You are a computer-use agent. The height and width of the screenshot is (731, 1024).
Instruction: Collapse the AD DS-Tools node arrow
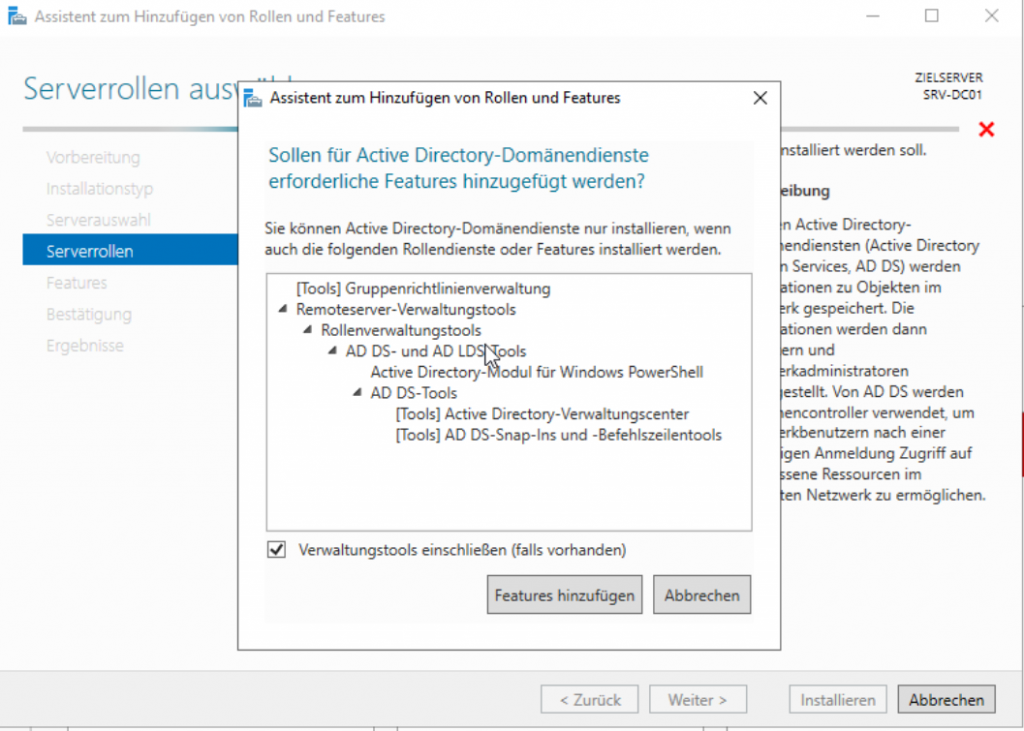click(358, 393)
